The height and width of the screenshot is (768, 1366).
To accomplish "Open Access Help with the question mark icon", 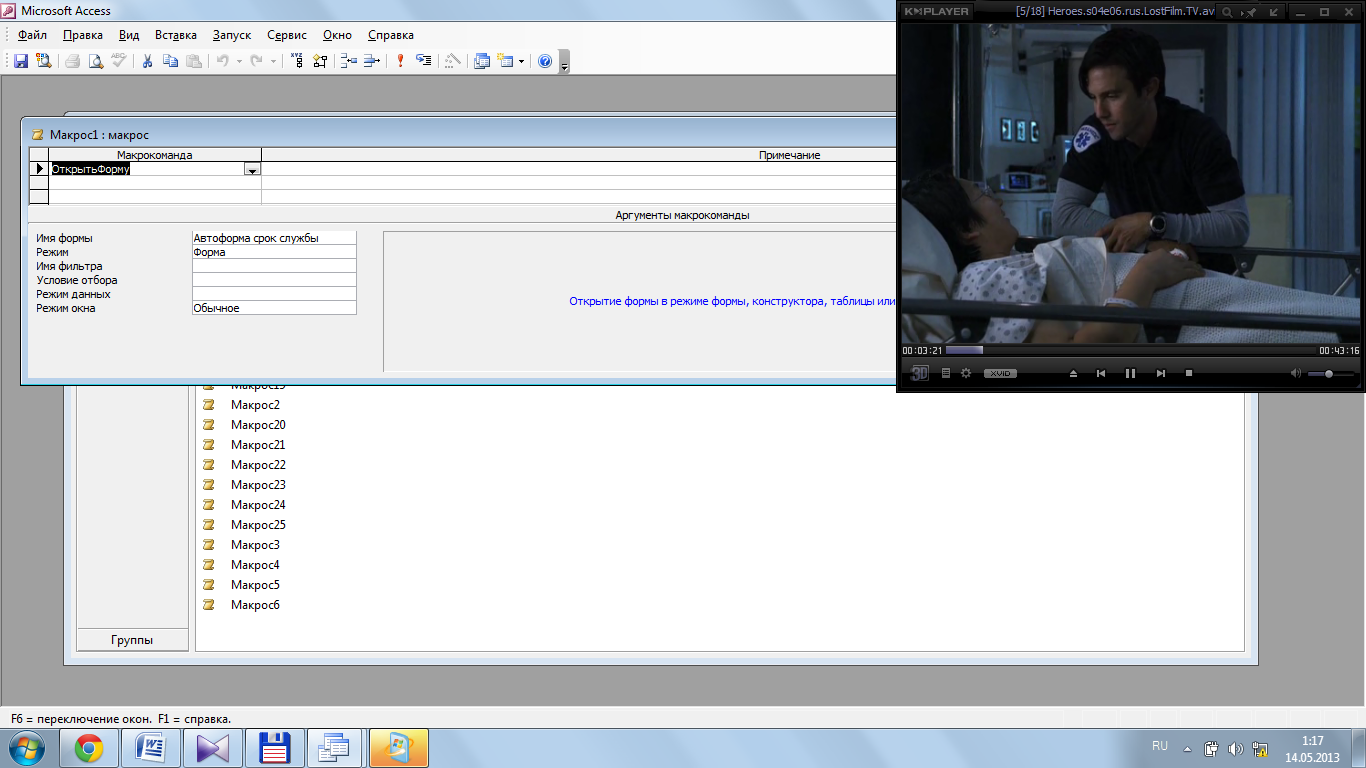I will tap(545, 61).
